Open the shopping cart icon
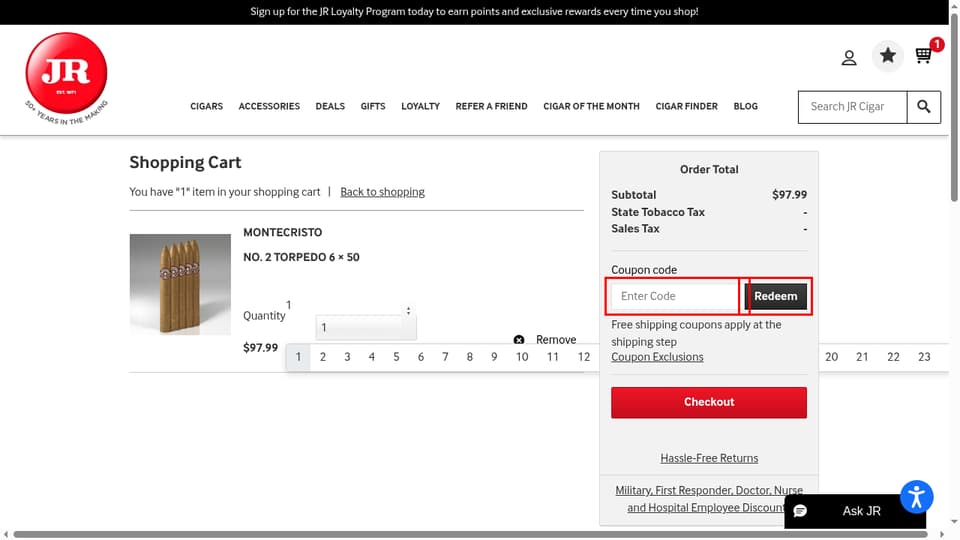This screenshot has height=540, width=960. click(x=923, y=55)
